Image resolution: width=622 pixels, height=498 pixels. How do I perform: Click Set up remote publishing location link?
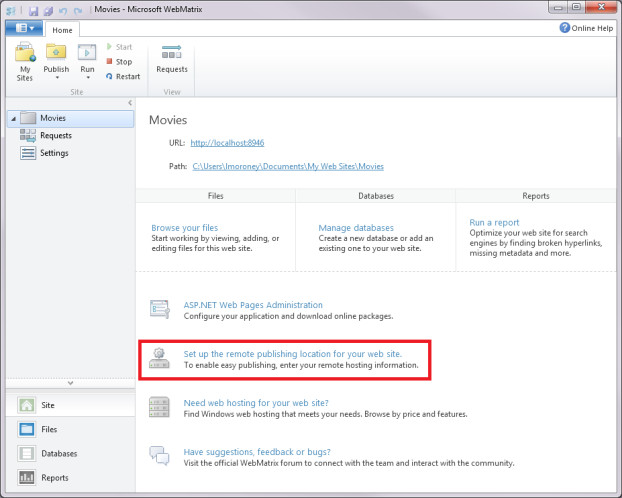point(292,354)
